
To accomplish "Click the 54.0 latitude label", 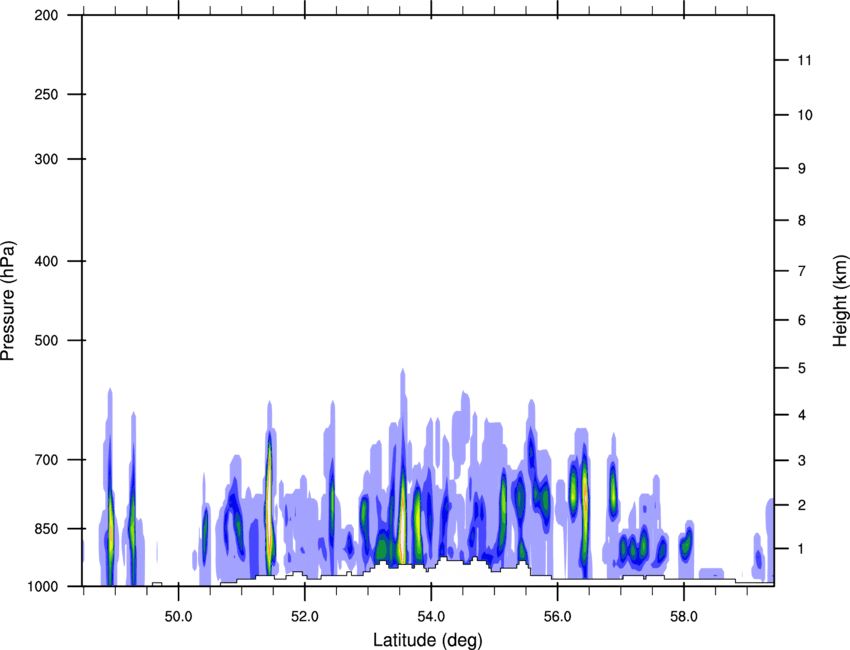I will pos(431,617).
